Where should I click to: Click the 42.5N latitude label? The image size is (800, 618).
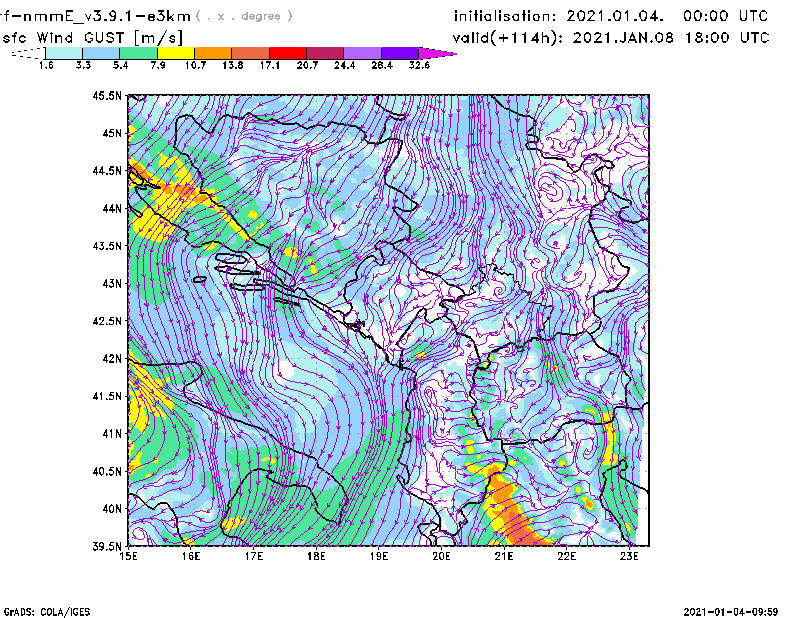point(107,321)
